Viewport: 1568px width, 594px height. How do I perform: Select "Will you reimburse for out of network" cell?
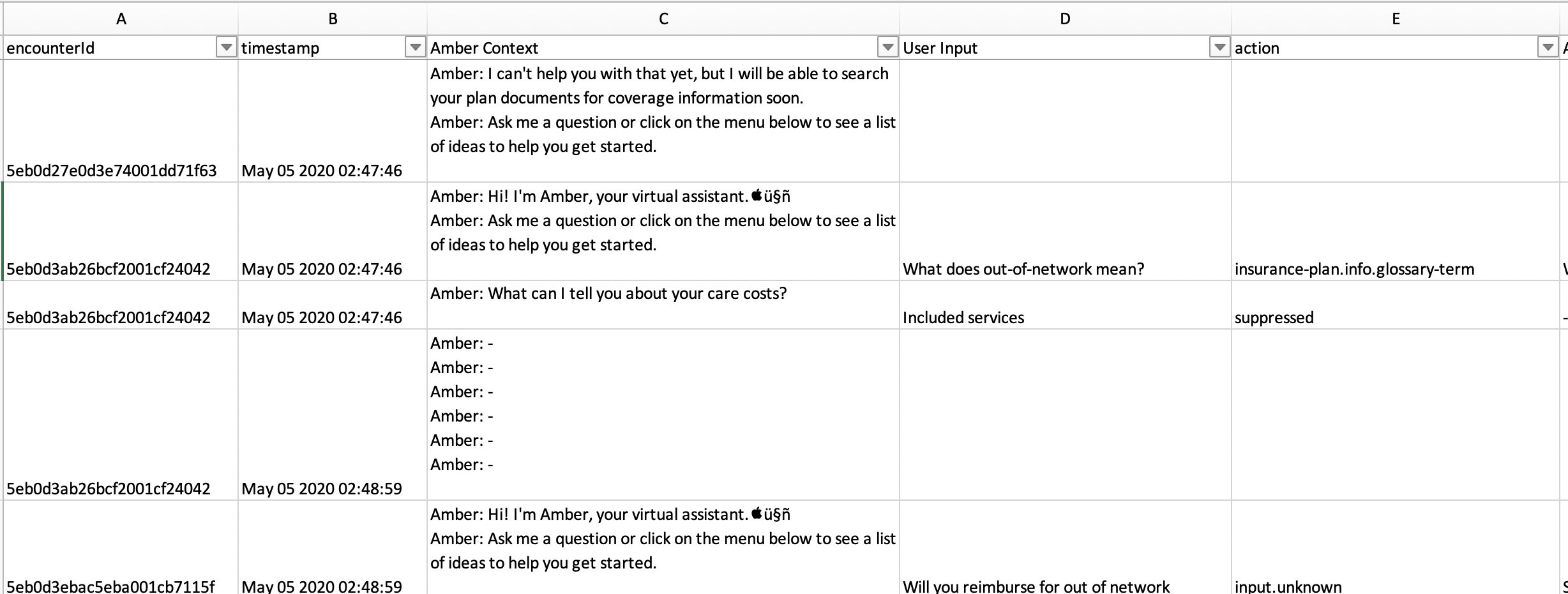coord(1036,586)
